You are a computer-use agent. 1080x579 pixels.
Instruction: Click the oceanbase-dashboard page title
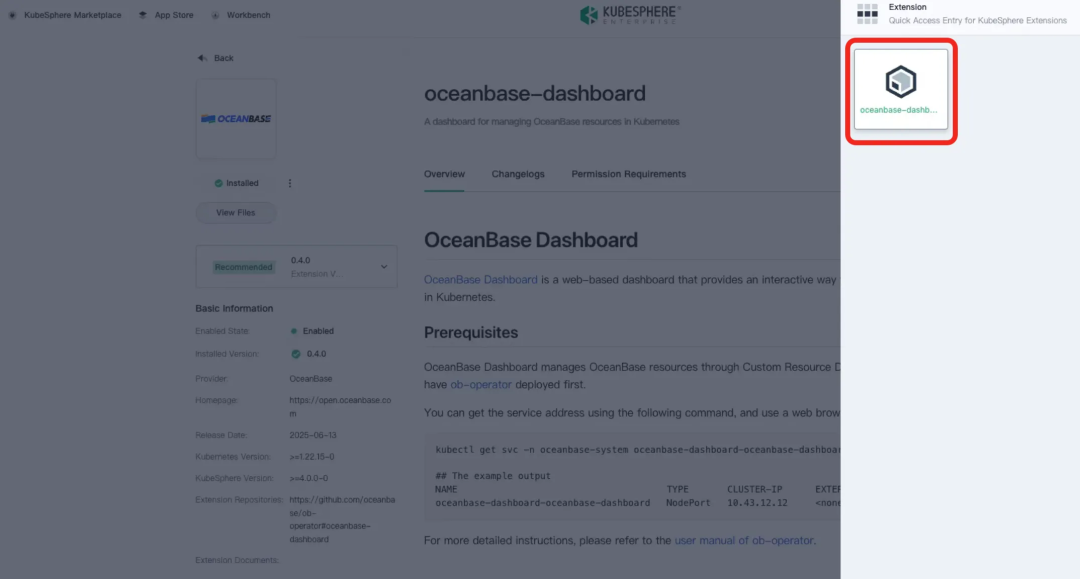[534, 93]
